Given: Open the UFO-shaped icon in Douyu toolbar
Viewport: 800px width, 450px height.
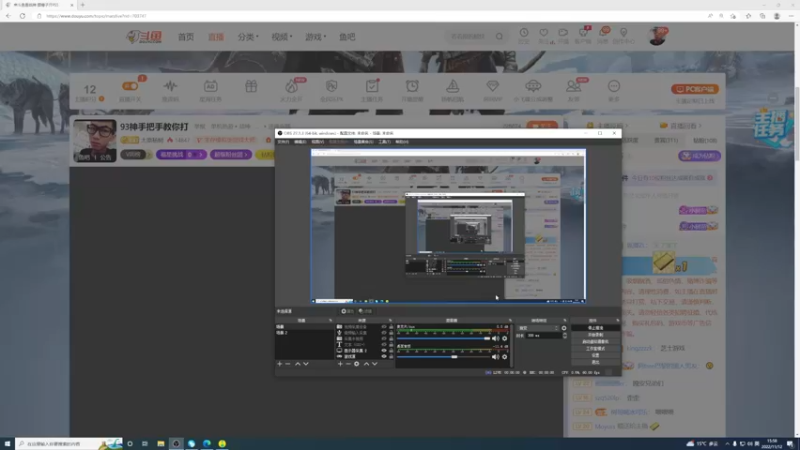Looking at the screenshot, I should (x=533, y=86).
